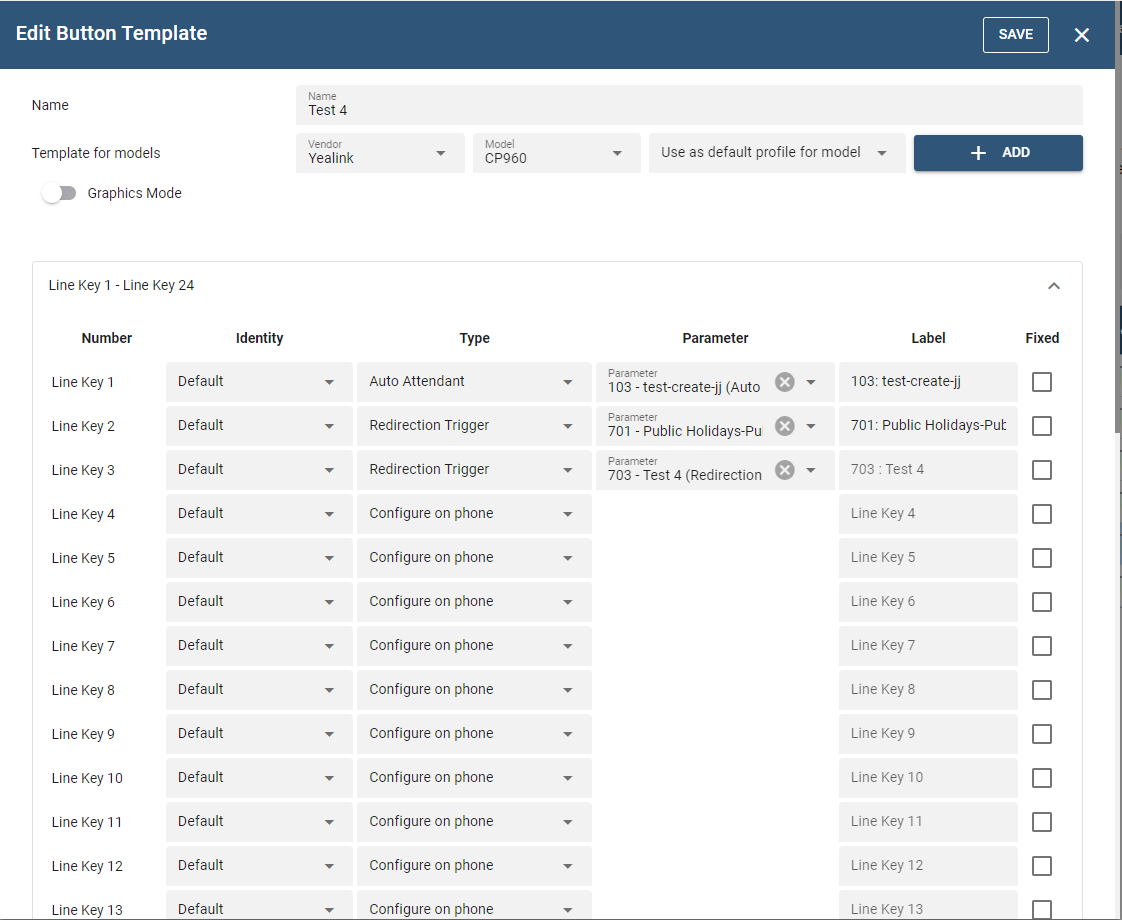The height and width of the screenshot is (920, 1122).
Task: Open Identity dropdown for Line Key 4
Action: pos(258,514)
